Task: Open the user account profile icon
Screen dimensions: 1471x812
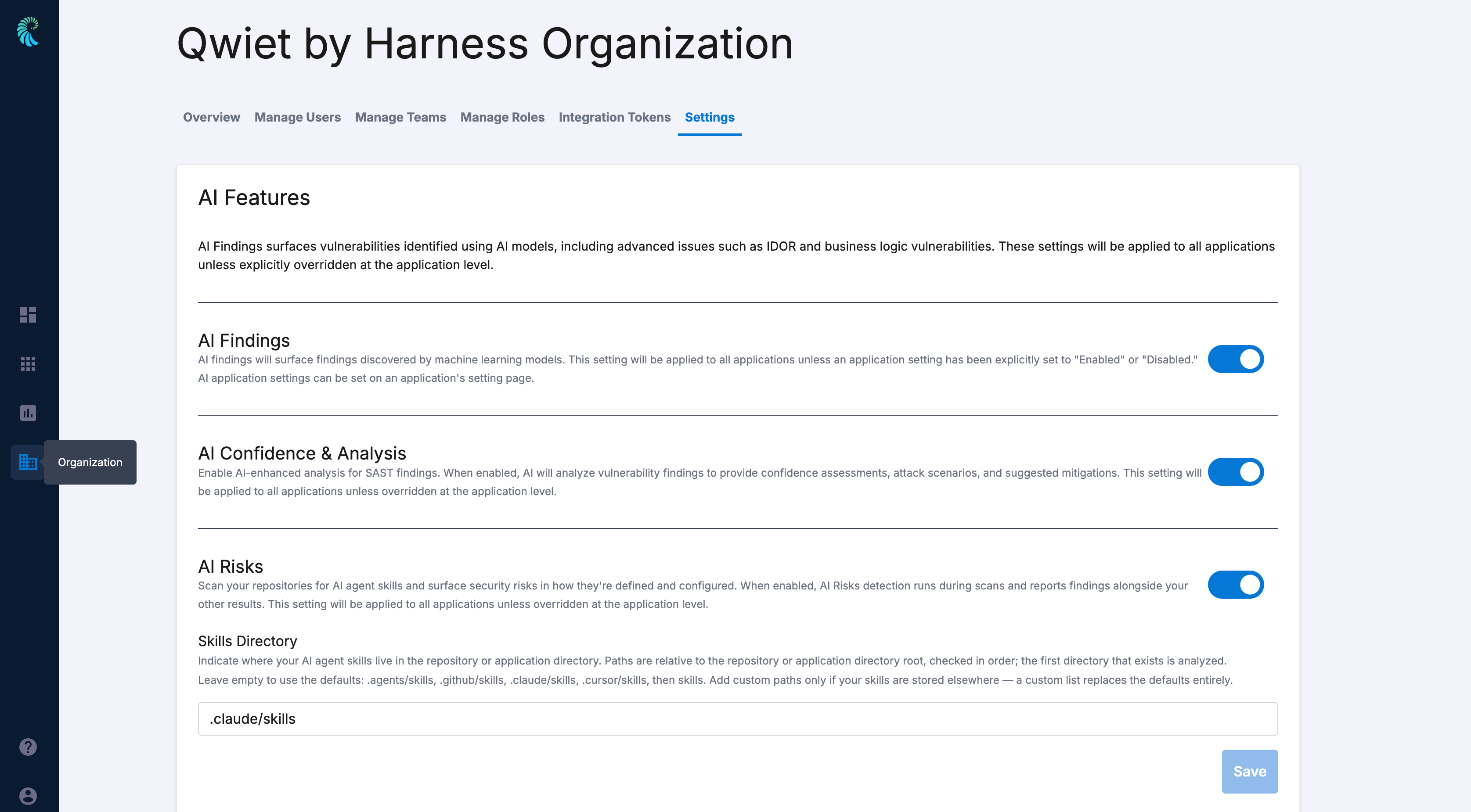Action: coord(28,795)
